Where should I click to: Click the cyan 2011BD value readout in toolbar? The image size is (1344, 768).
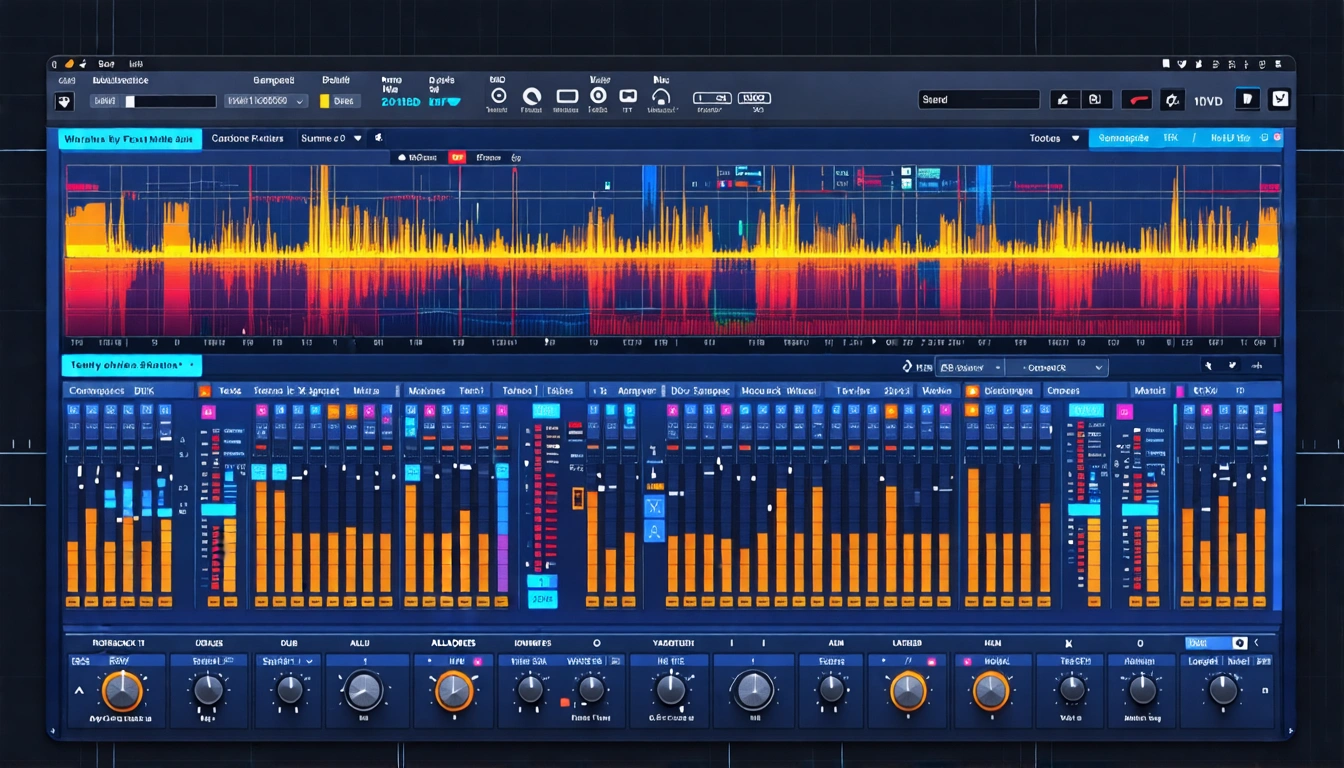400,101
